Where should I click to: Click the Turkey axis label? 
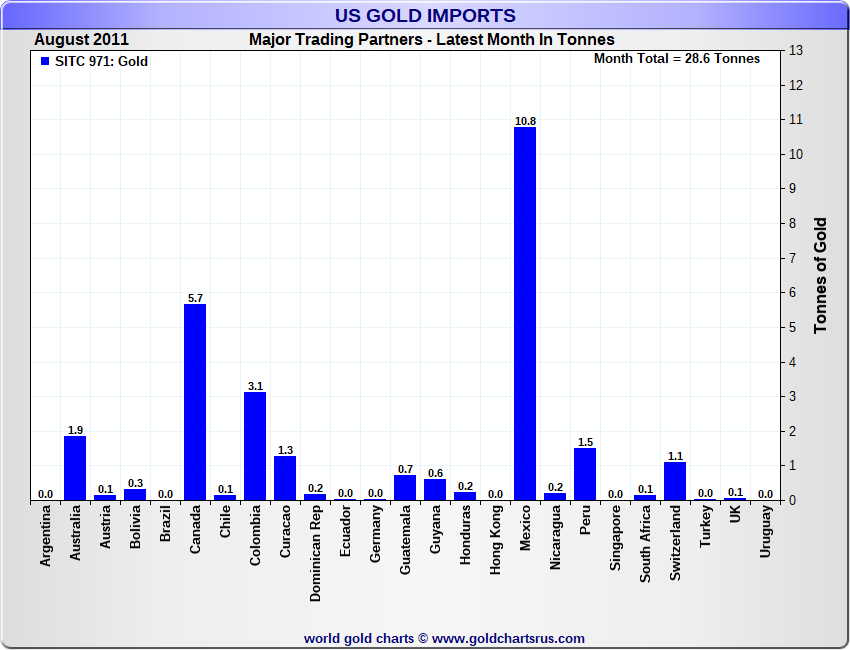(x=705, y=526)
